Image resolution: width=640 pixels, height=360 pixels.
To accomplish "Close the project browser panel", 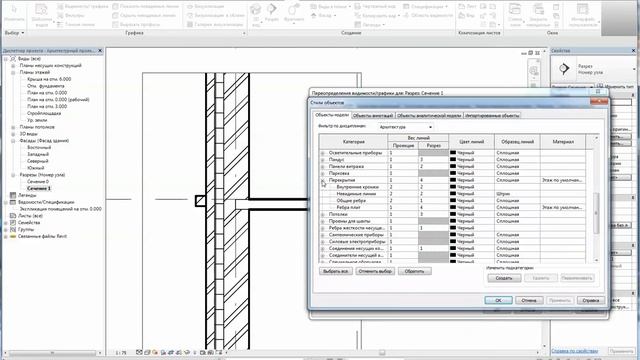I will point(100,51).
